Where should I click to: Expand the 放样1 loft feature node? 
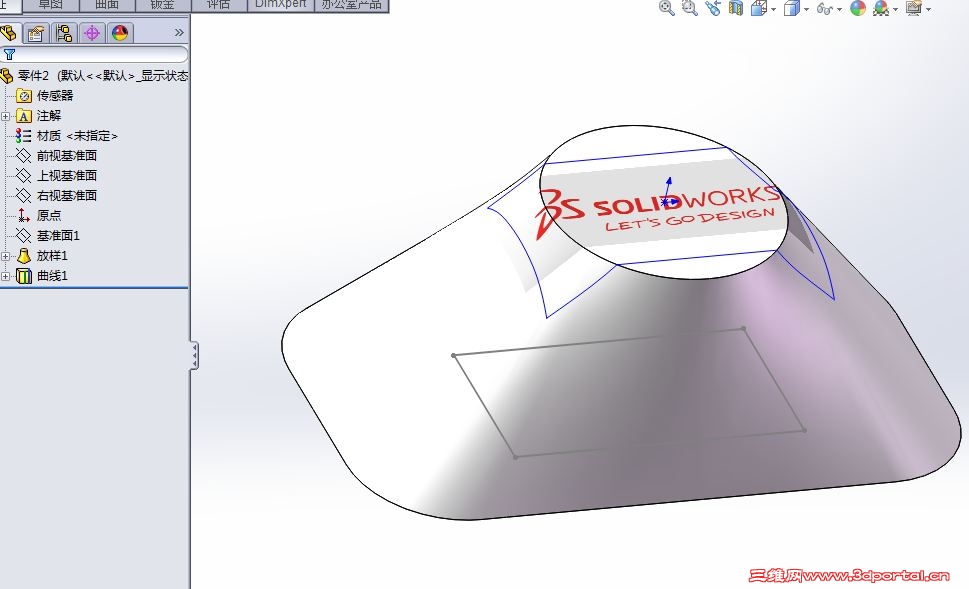pos(6,256)
